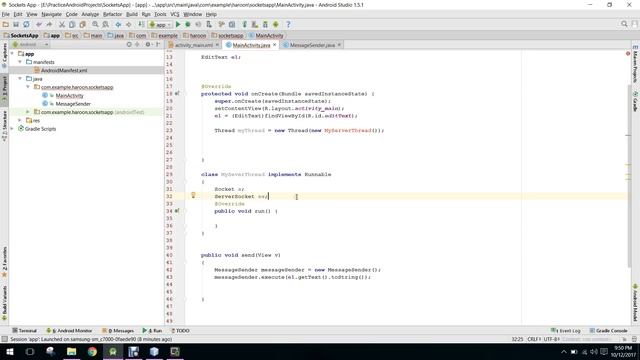Viewport: 640px width, 360px height.
Task: Click the Cut scissors icon
Action: 62,24
